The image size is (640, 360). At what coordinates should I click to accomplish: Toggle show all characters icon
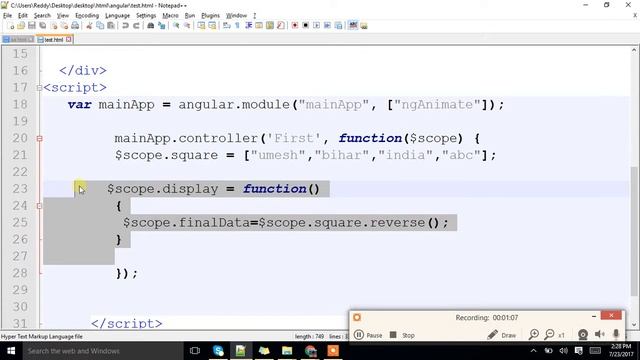coord(238,26)
